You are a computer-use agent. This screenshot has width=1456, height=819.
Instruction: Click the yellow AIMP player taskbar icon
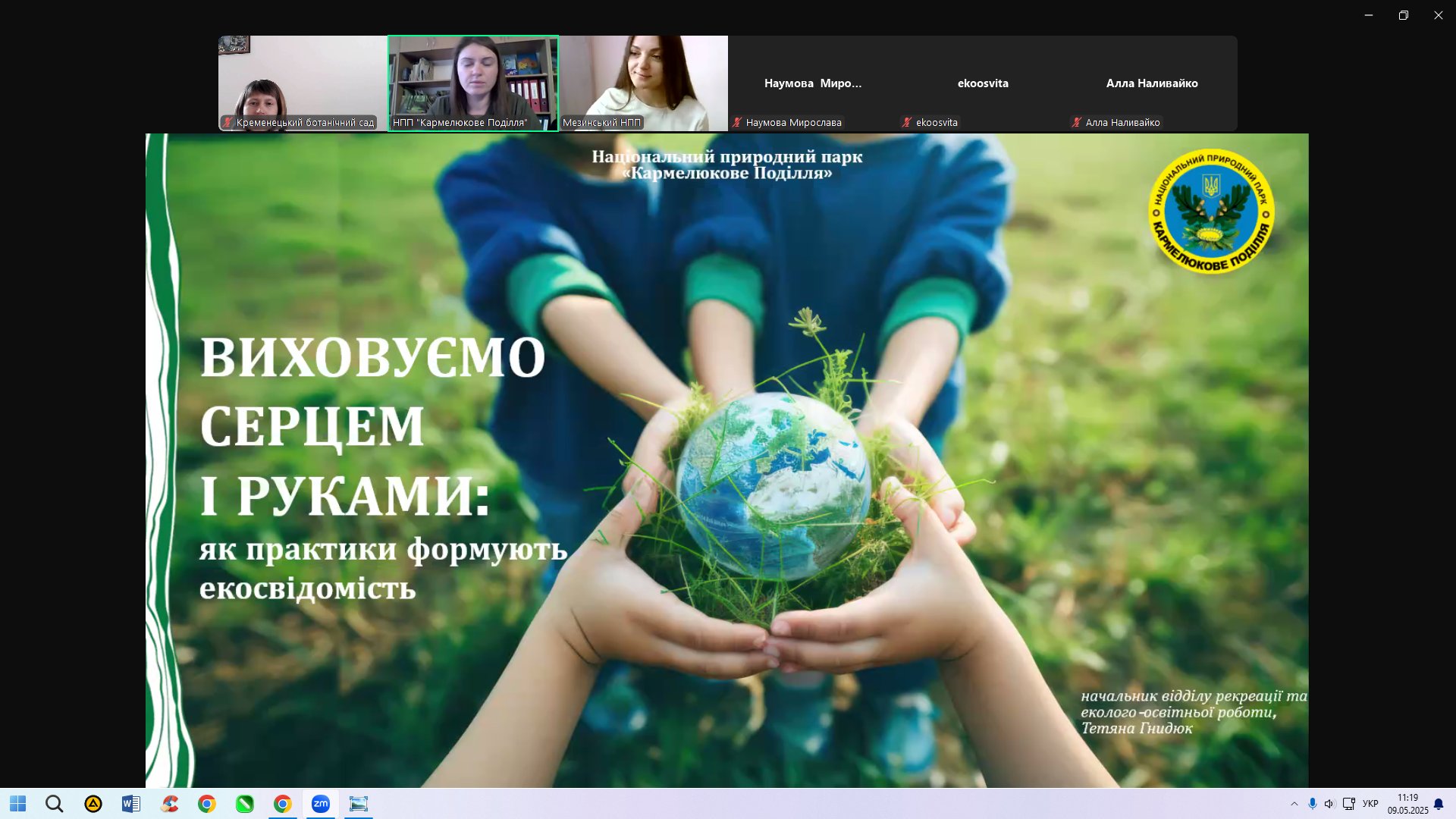tap(93, 804)
